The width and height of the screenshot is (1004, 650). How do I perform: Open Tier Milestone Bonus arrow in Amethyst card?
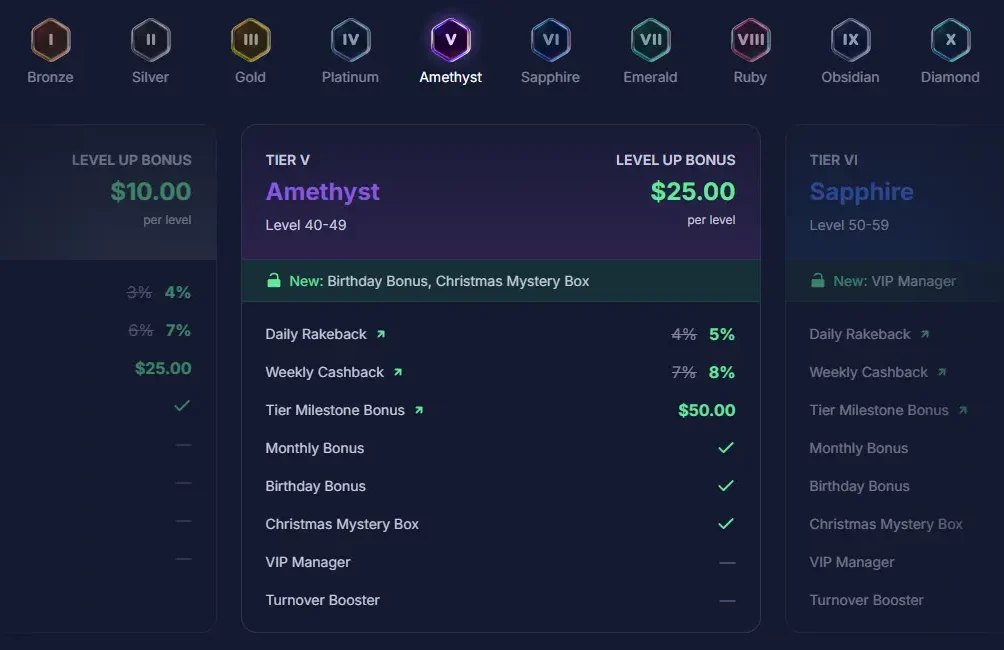419,410
